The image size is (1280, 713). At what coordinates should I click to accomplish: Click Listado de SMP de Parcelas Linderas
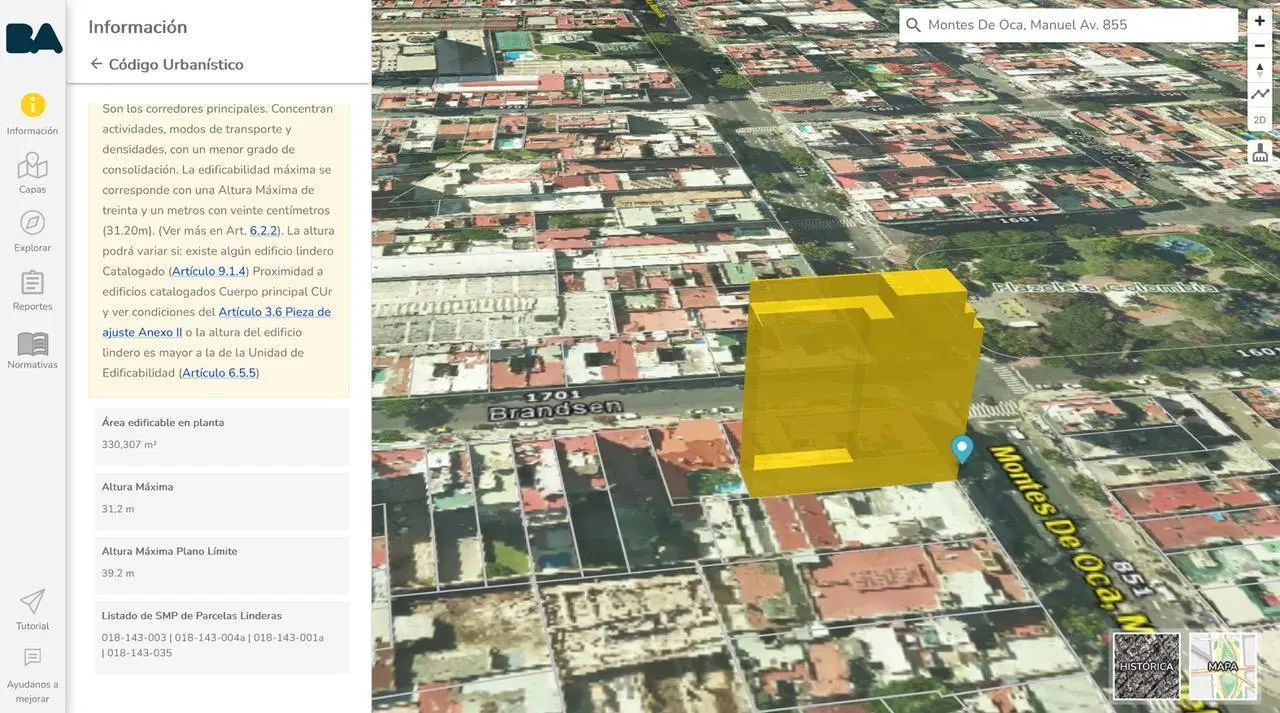[192, 616]
